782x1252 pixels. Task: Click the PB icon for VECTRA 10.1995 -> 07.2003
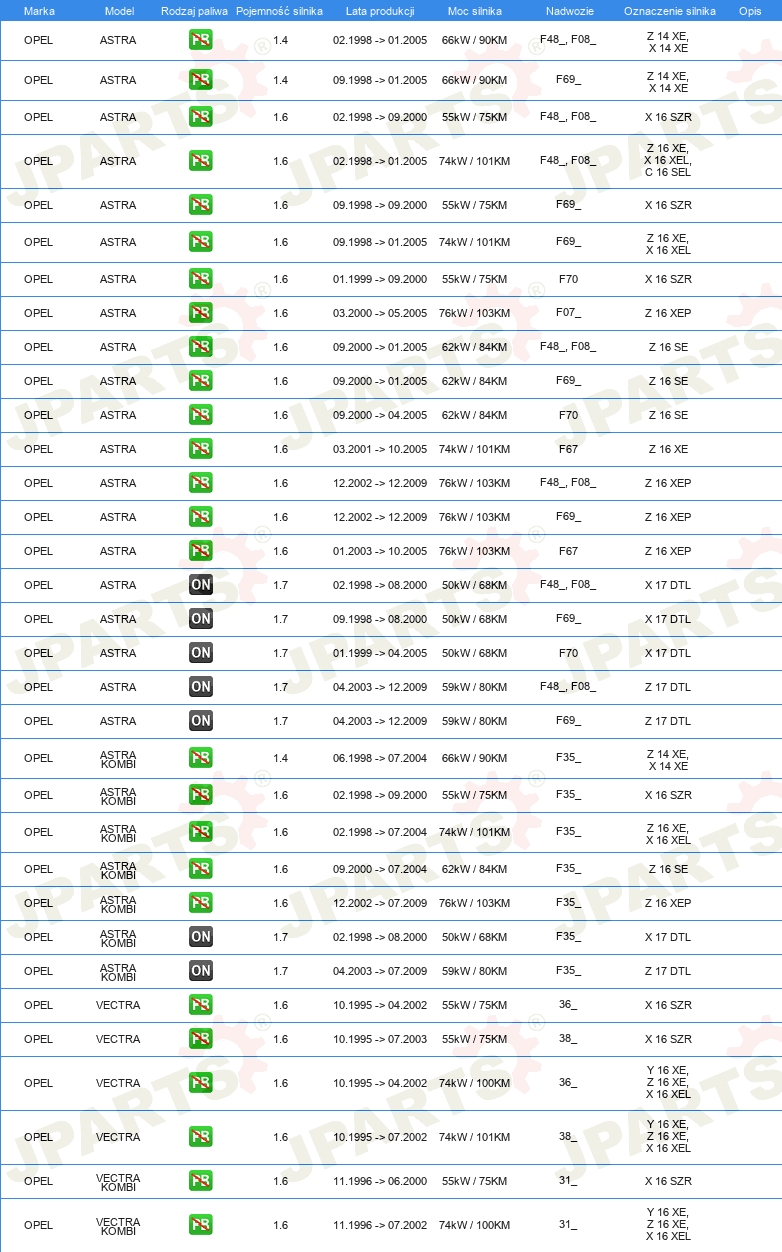coord(201,1040)
